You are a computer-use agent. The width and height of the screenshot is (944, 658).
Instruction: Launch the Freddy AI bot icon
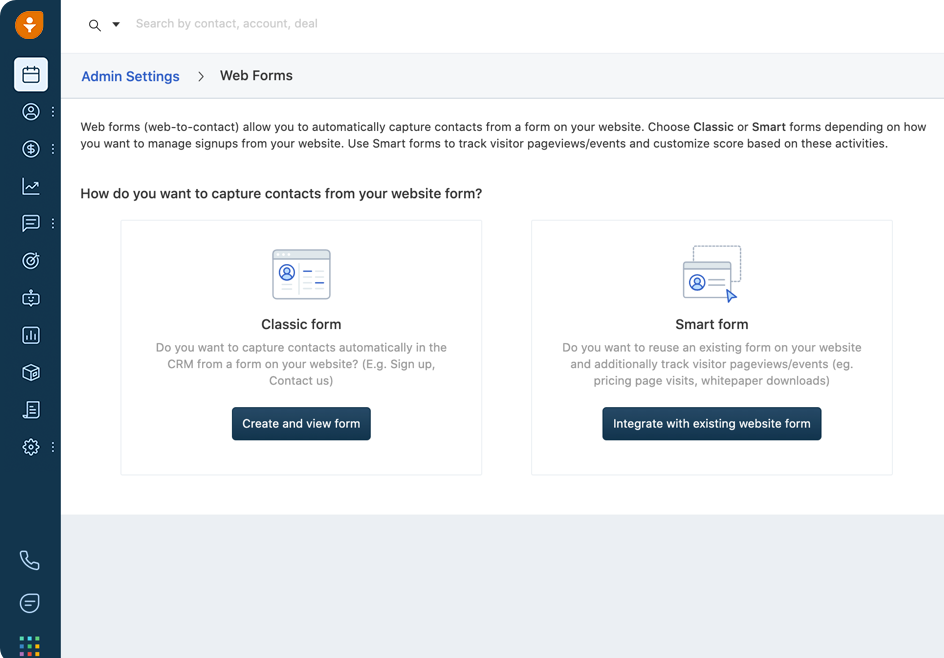(30, 298)
